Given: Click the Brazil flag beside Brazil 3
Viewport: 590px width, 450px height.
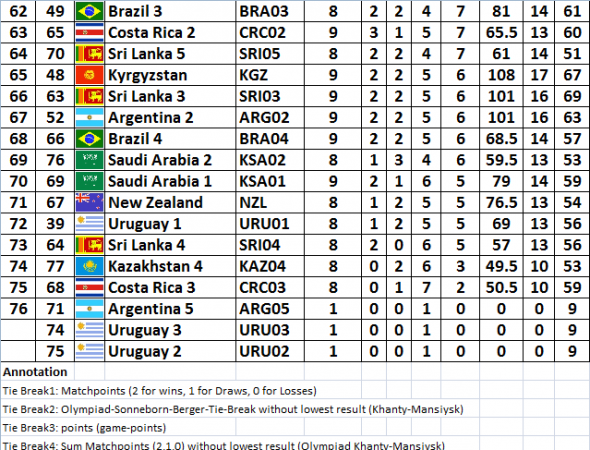Looking at the screenshot, I should (x=89, y=11).
